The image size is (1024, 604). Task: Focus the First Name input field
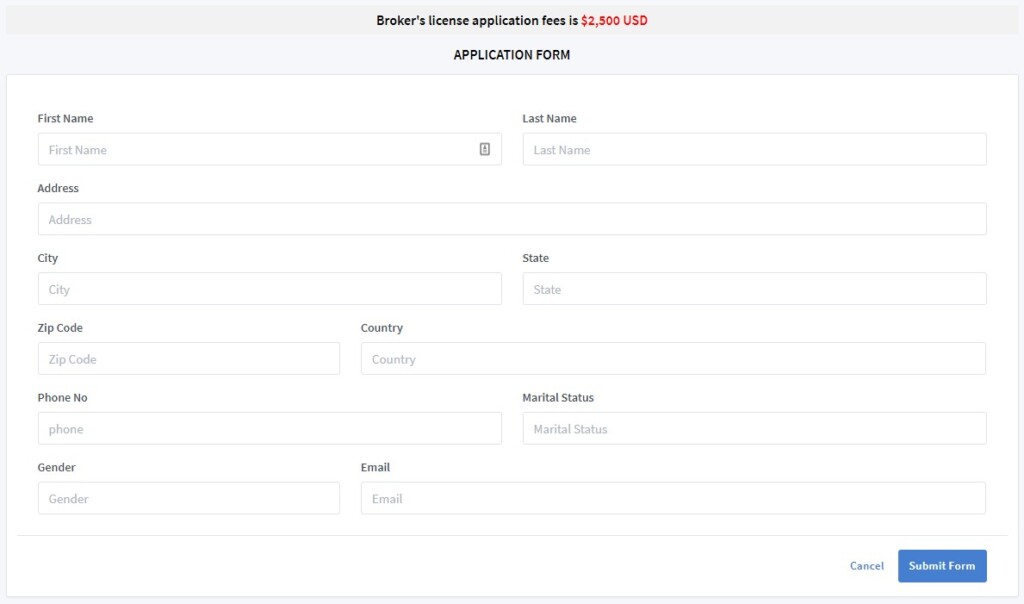coord(270,150)
